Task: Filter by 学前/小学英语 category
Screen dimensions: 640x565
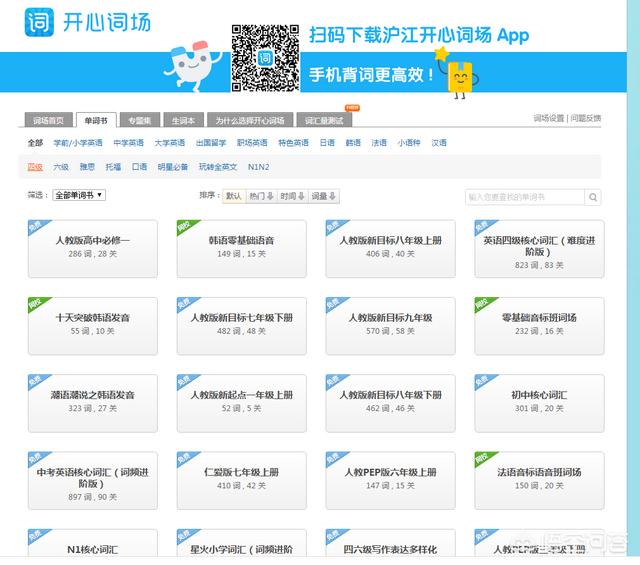Action: [78, 143]
